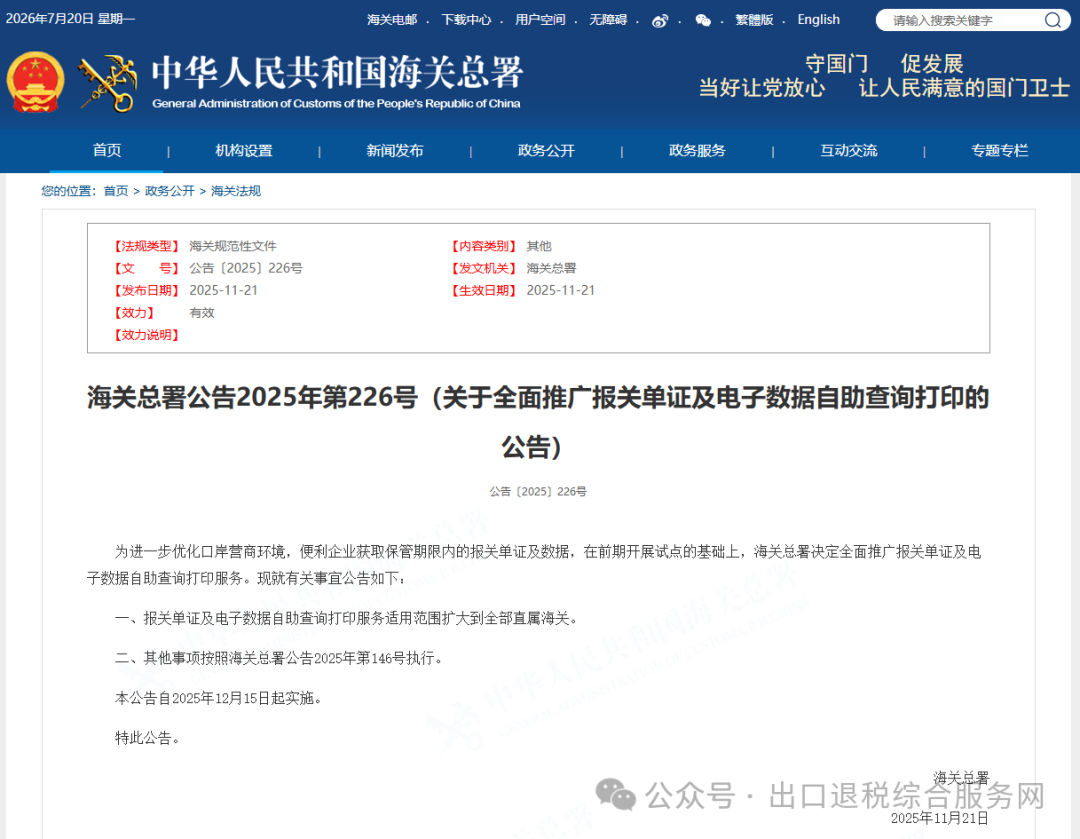Focus the search keyword input field

964,20
